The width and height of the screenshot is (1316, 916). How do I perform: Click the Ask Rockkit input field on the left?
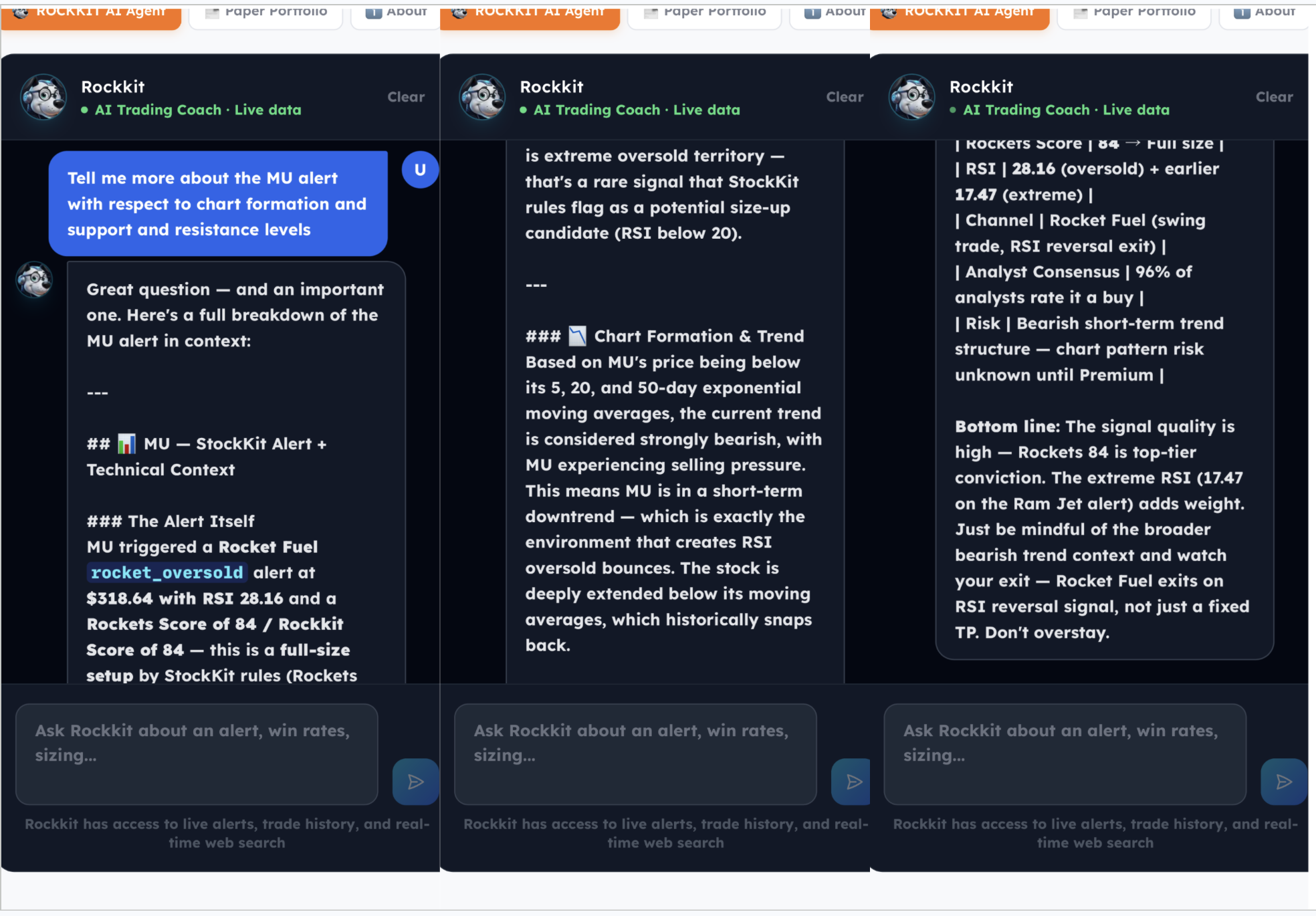[x=197, y=754]
